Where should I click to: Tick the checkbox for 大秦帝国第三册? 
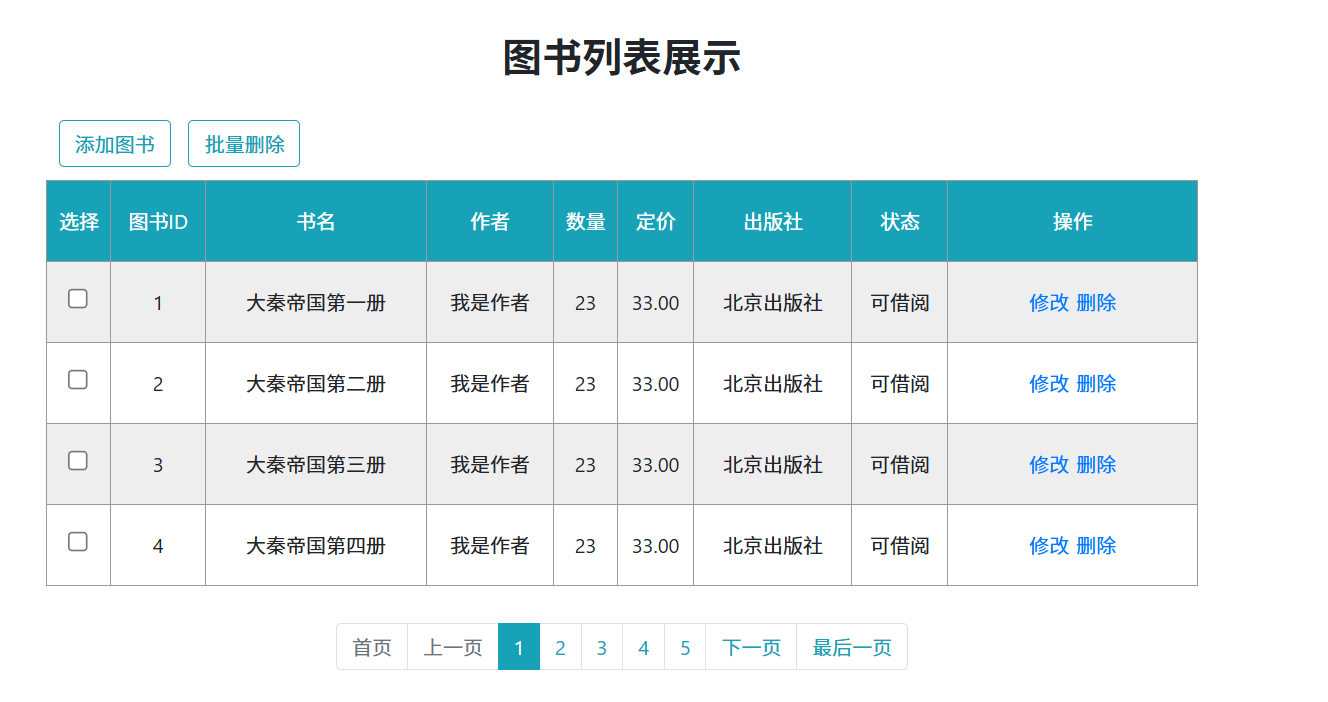point(78,461)
